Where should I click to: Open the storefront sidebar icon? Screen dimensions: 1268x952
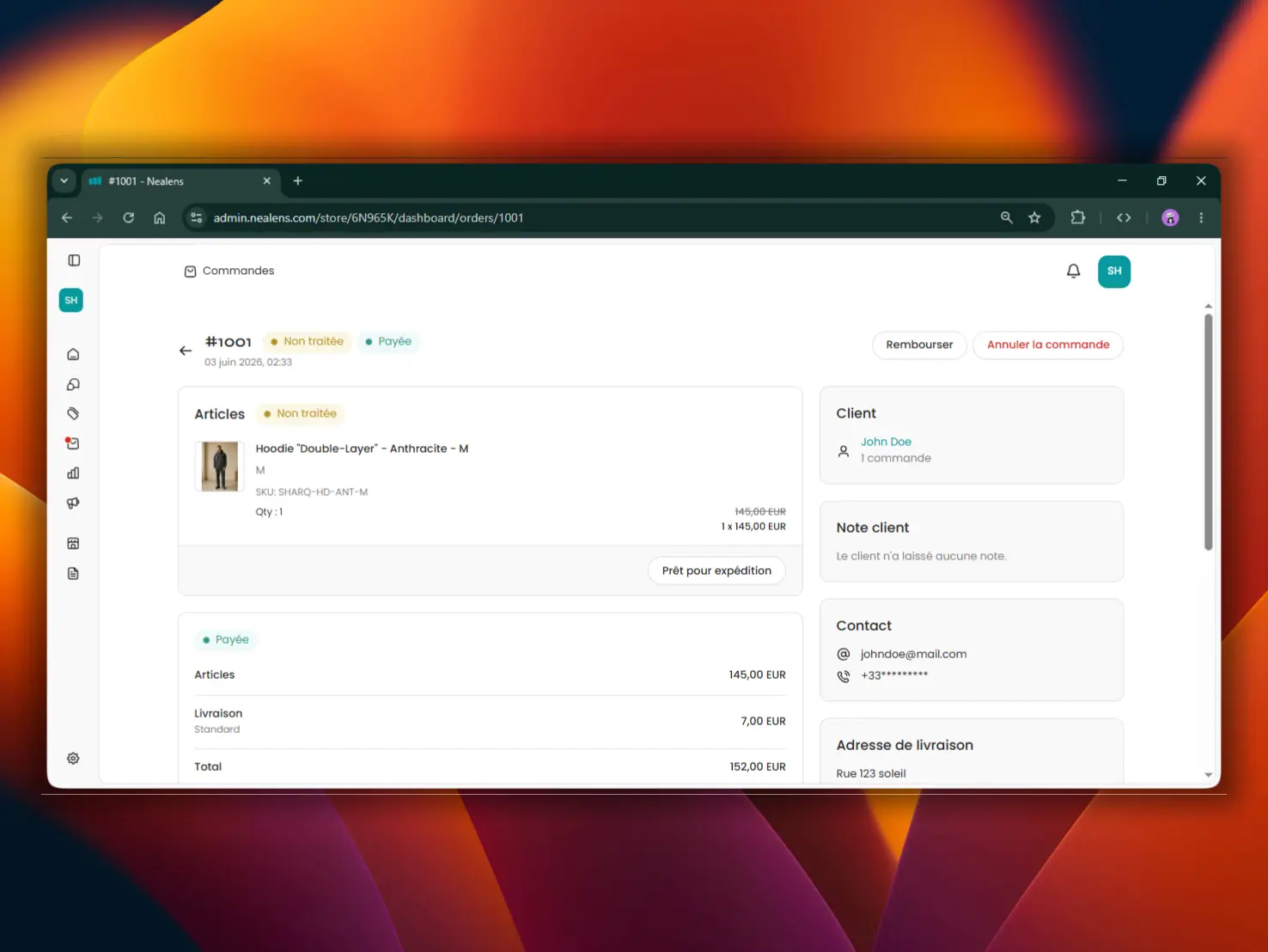[73, 543]
